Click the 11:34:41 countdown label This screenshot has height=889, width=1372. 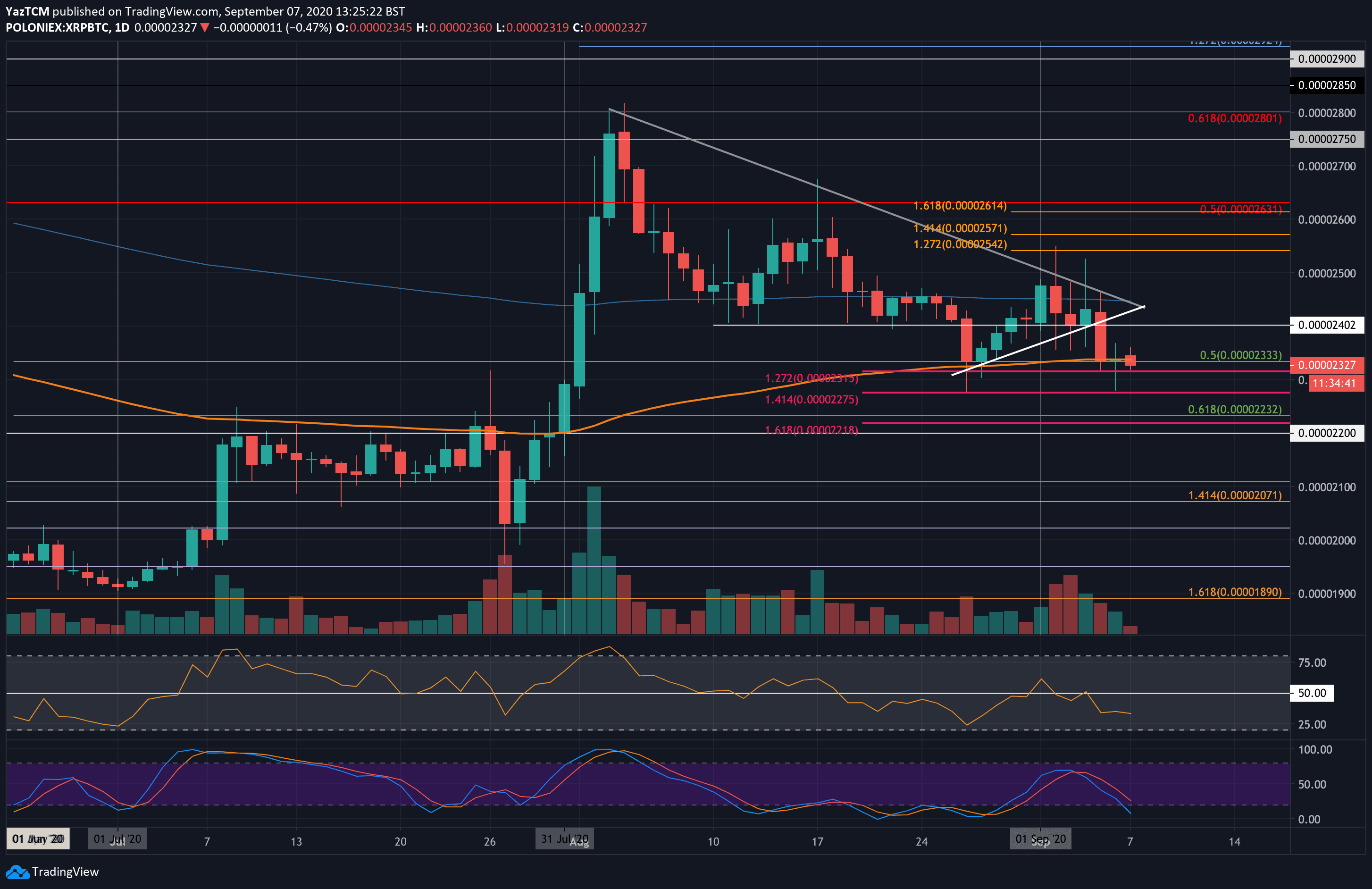tap(1336, 383)
